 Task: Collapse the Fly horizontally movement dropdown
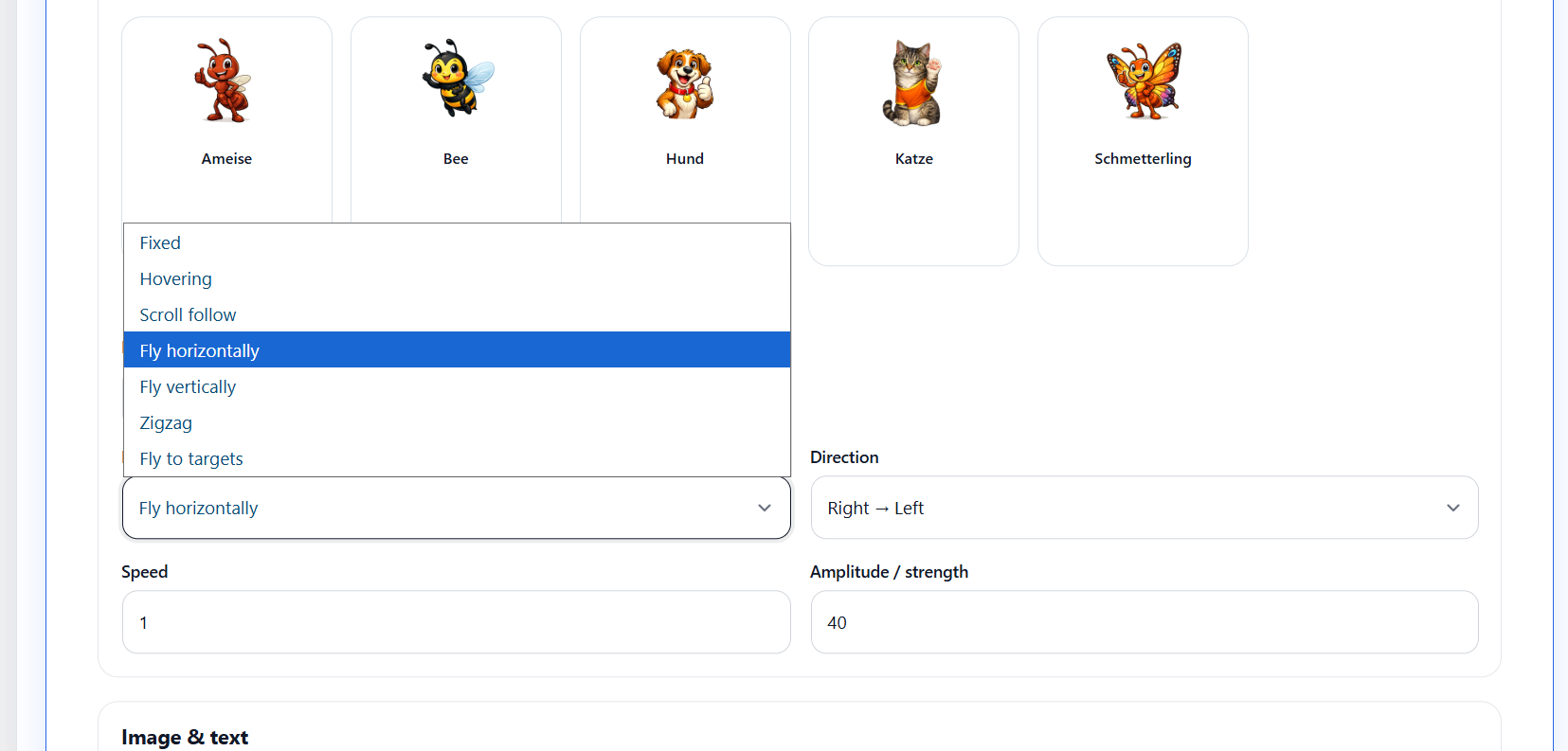pyautogui.click(x=456, y=509)
